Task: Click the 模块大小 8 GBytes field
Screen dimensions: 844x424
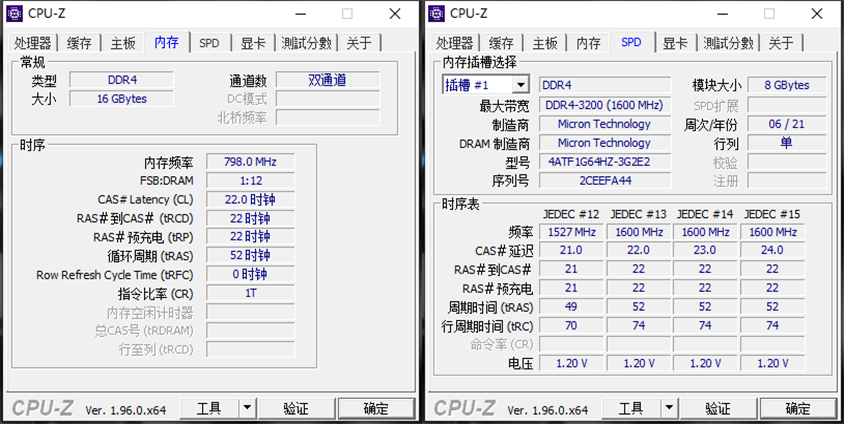Action: tap(787, 85)
